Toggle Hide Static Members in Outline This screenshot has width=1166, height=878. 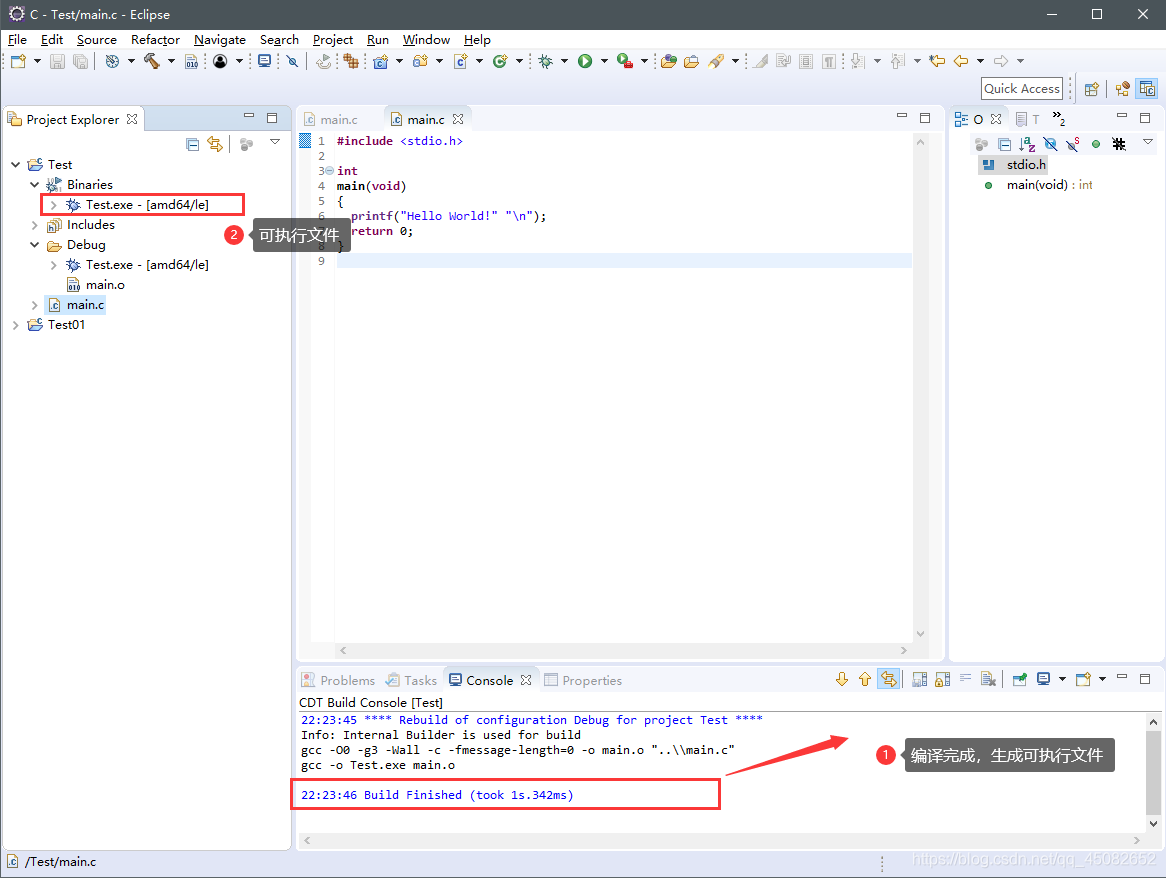(x=1072, y=144)
